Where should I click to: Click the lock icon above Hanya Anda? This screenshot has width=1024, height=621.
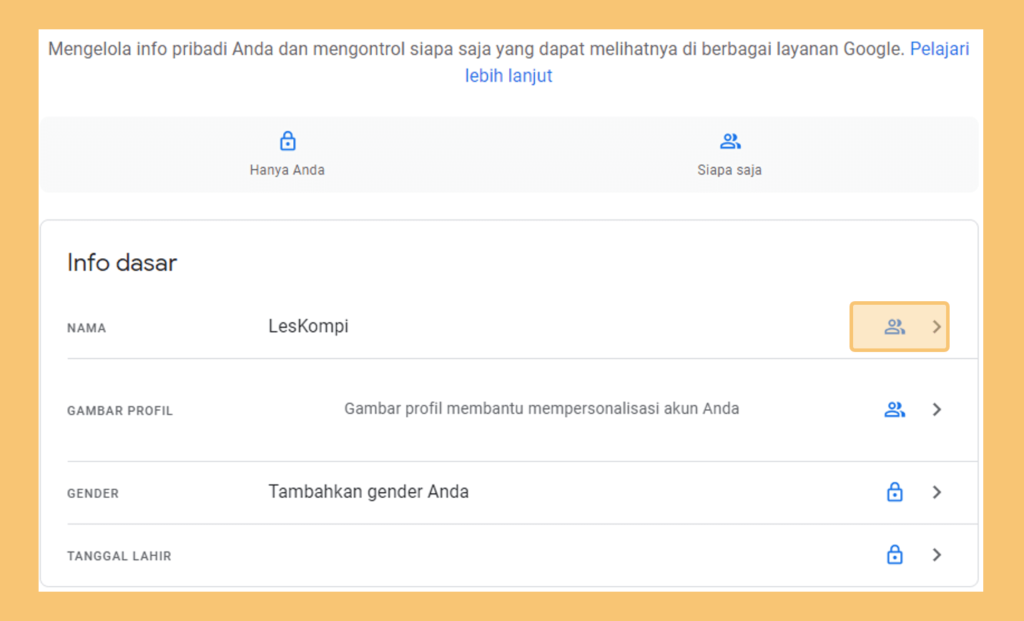[287, 140]
